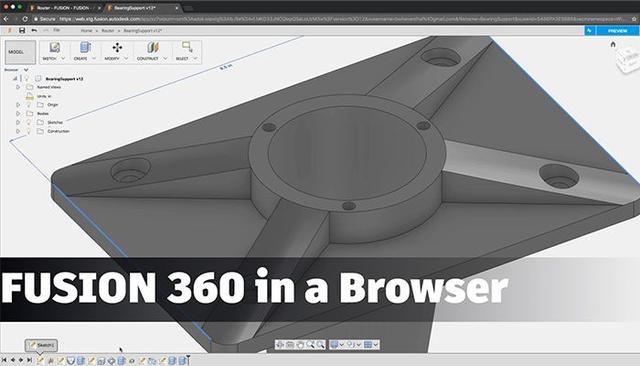Image resolution: width=640 pixels, height=366 pixels.
Task: Select the Orbit tool in navigation bar
Action: (280, 345)
